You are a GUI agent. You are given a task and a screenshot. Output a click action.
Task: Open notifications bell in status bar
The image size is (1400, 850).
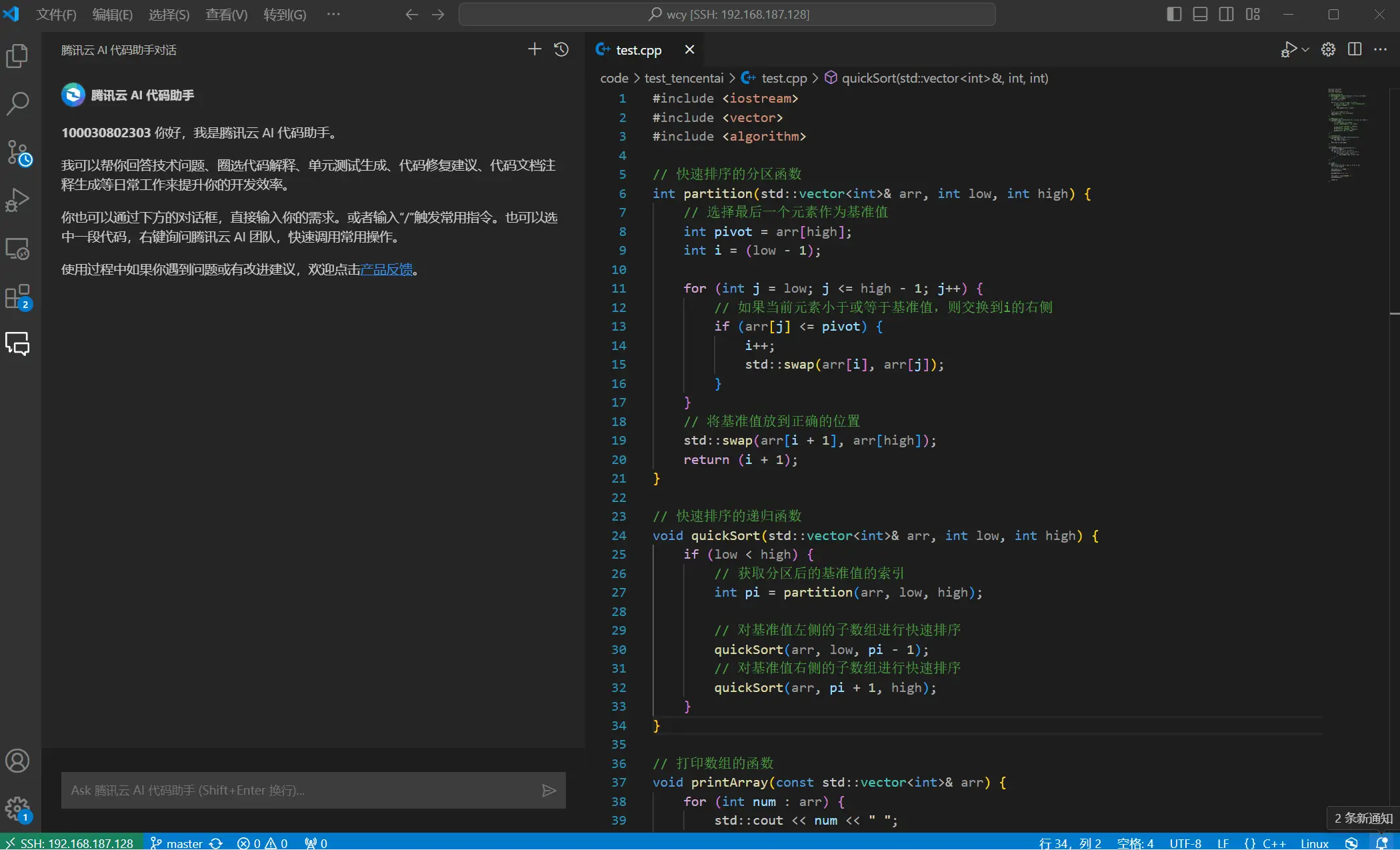click(1382, 843)
